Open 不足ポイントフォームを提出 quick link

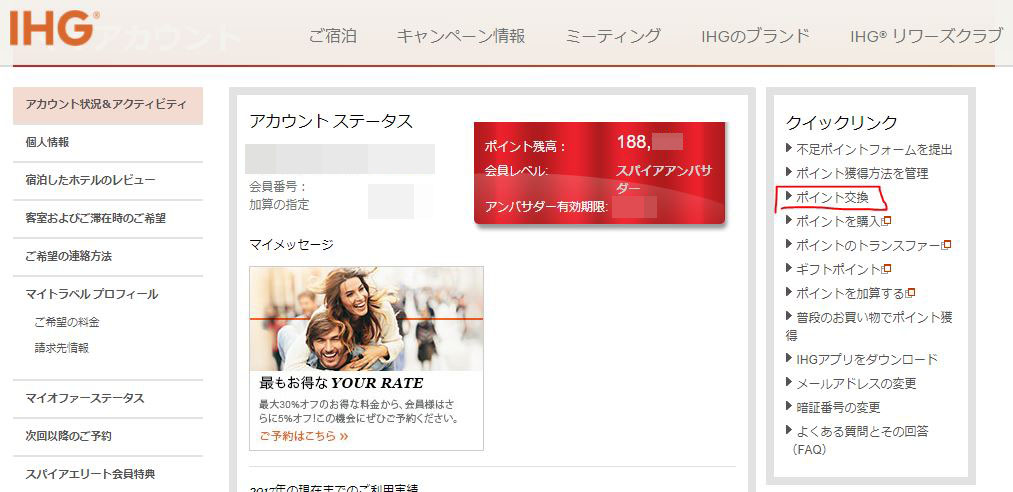tap(874, 150)
